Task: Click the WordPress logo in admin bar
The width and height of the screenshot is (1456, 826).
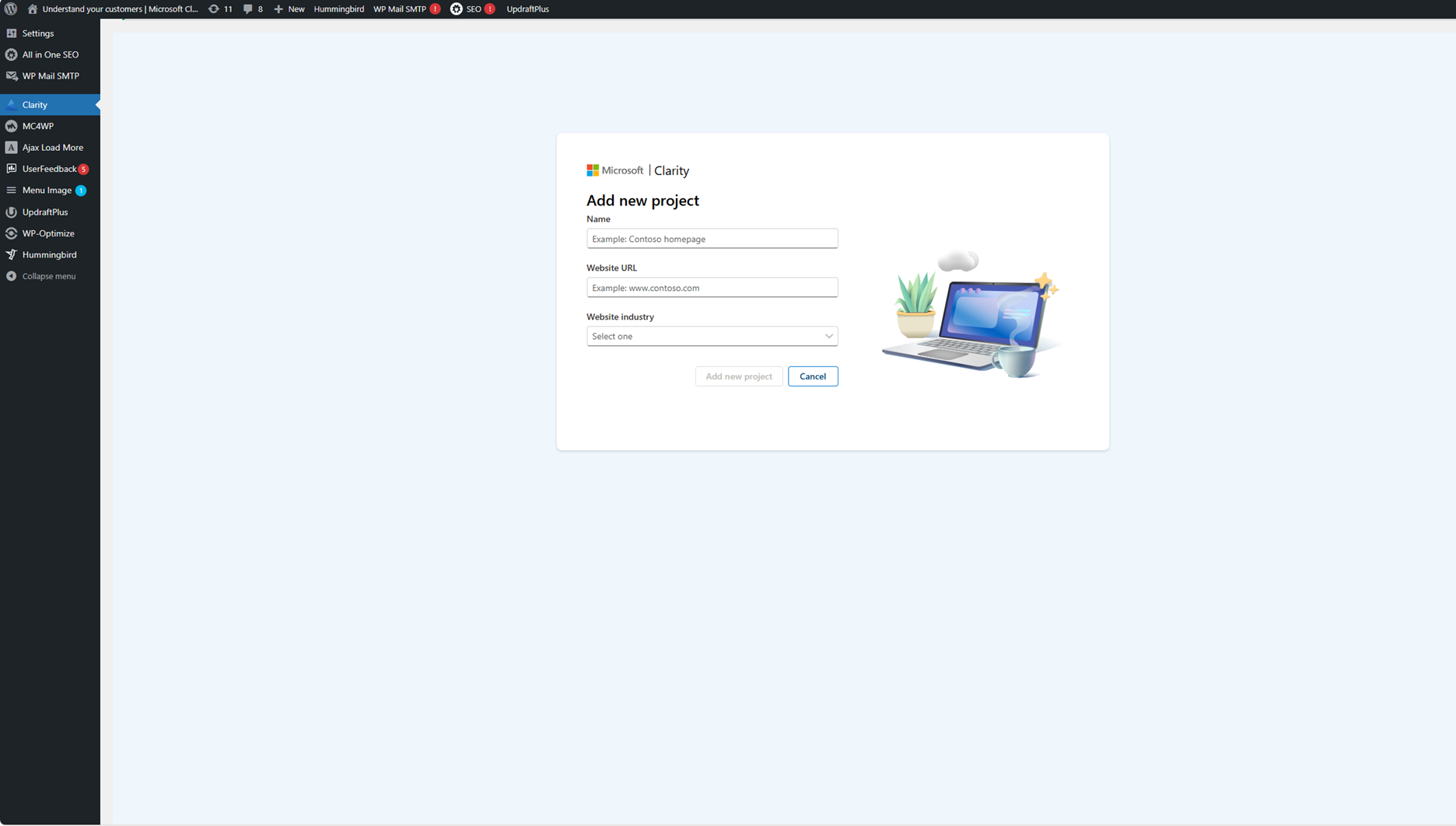Action: click(11, 9)
